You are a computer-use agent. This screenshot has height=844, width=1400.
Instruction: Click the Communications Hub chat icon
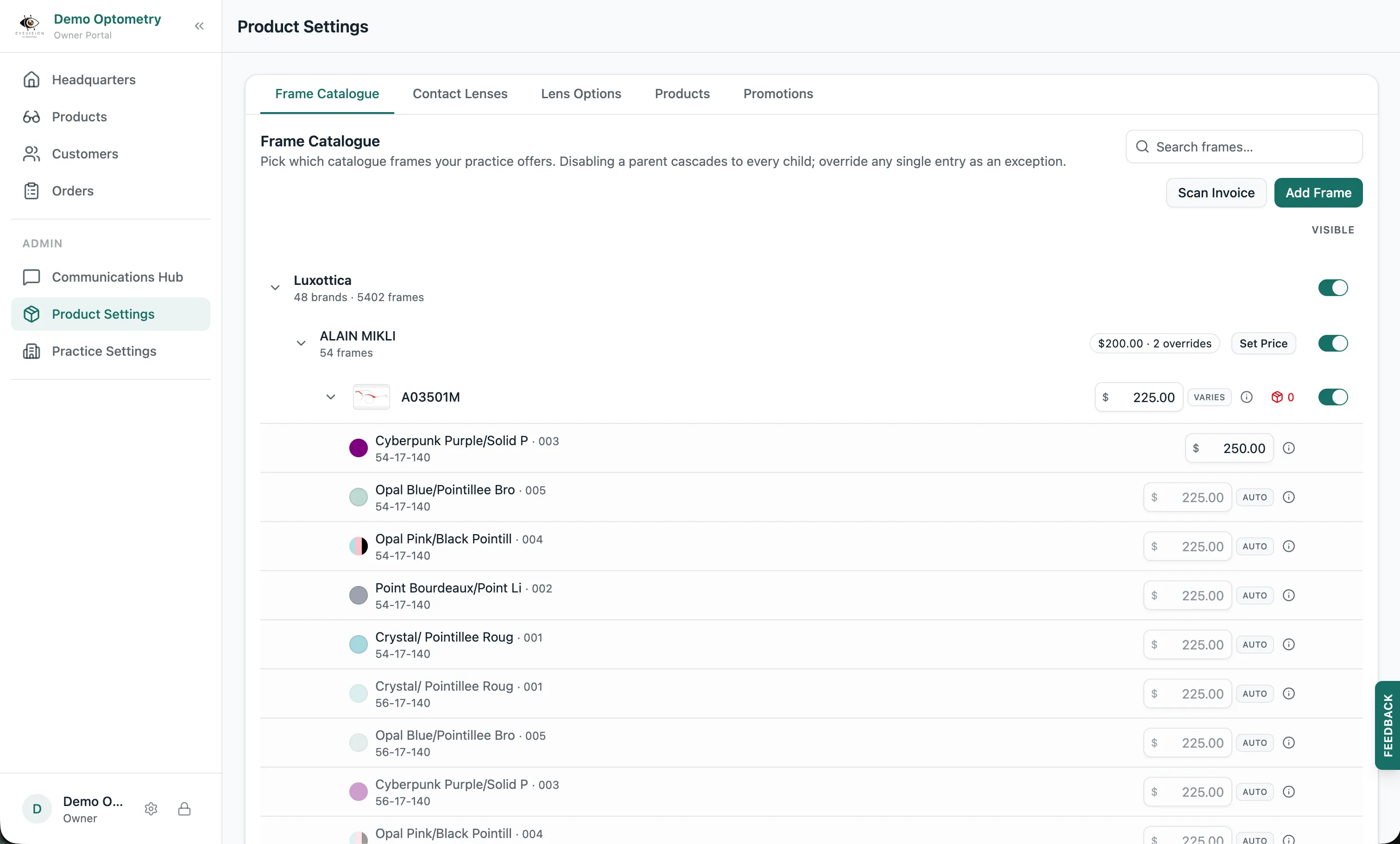coord(31,277)
